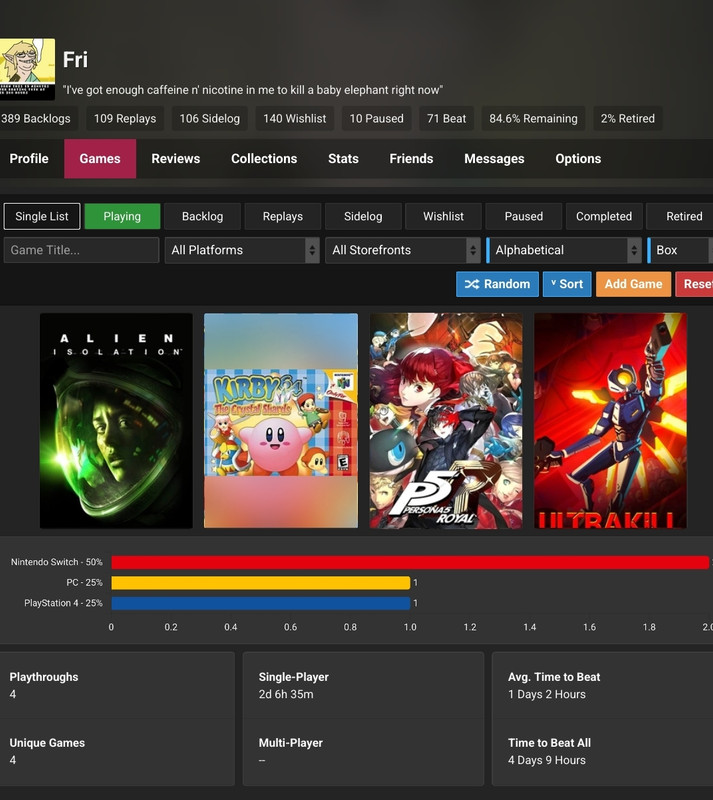Open the Persona 5 Royal cover
713x800 pixels.
click(446, 420)
